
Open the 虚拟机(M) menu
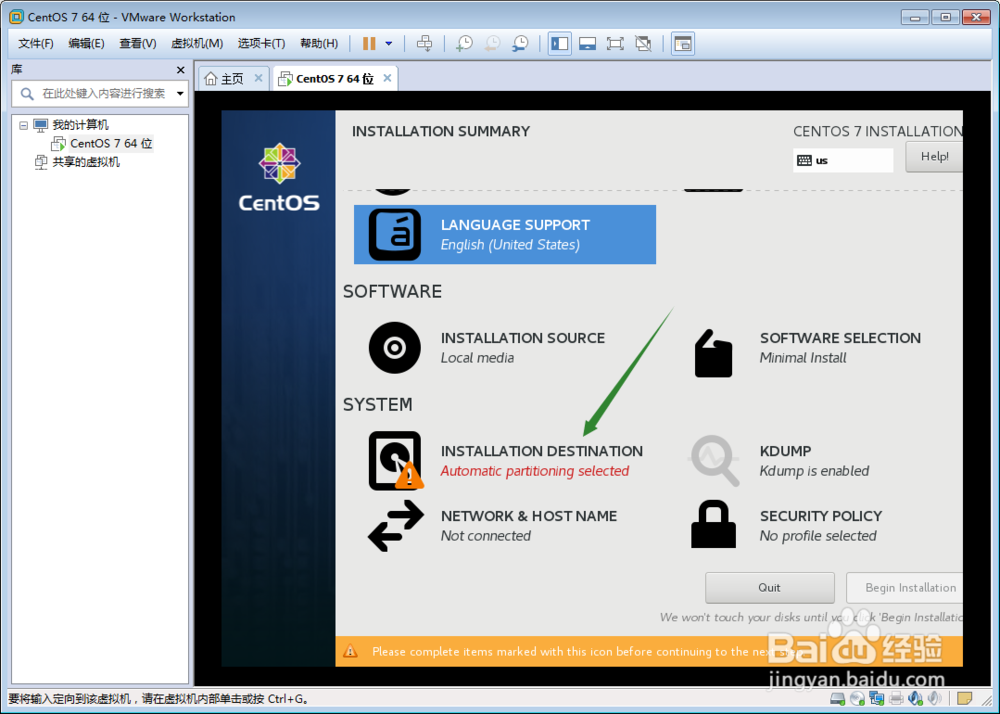click(197, 43)
